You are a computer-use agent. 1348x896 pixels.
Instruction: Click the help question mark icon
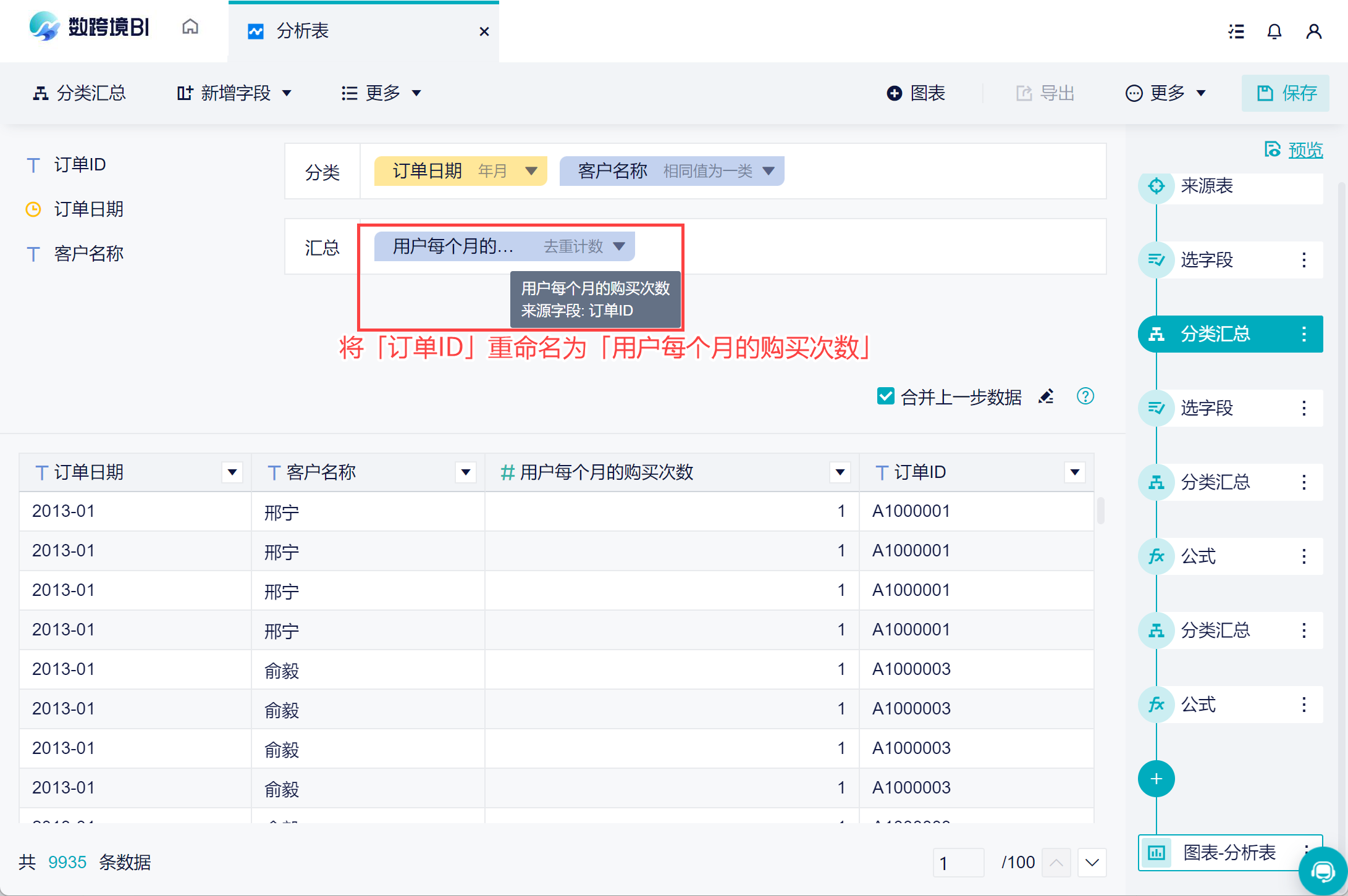tap(1085, 396)
